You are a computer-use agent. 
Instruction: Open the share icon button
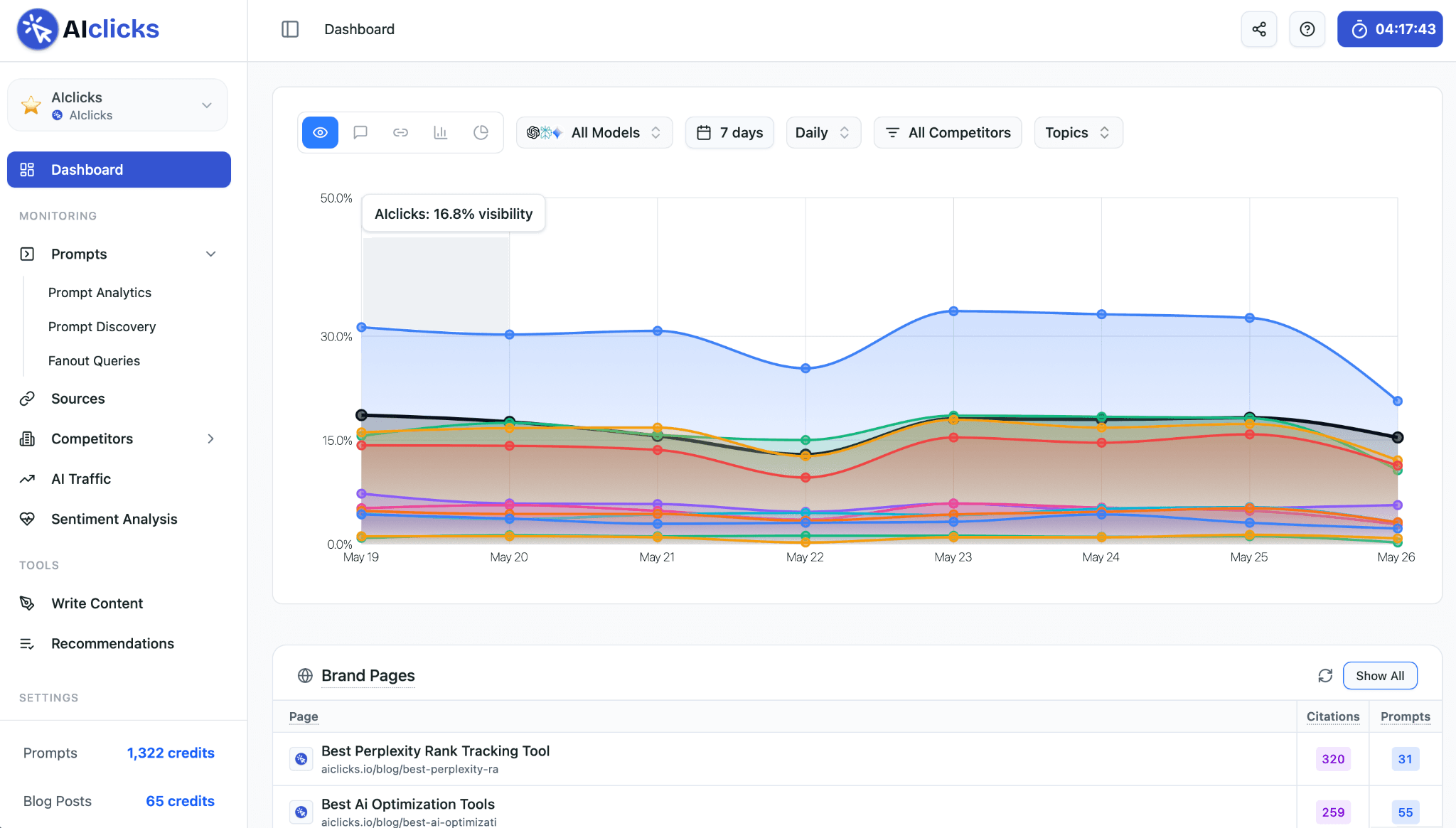(x=1259, y=29)
